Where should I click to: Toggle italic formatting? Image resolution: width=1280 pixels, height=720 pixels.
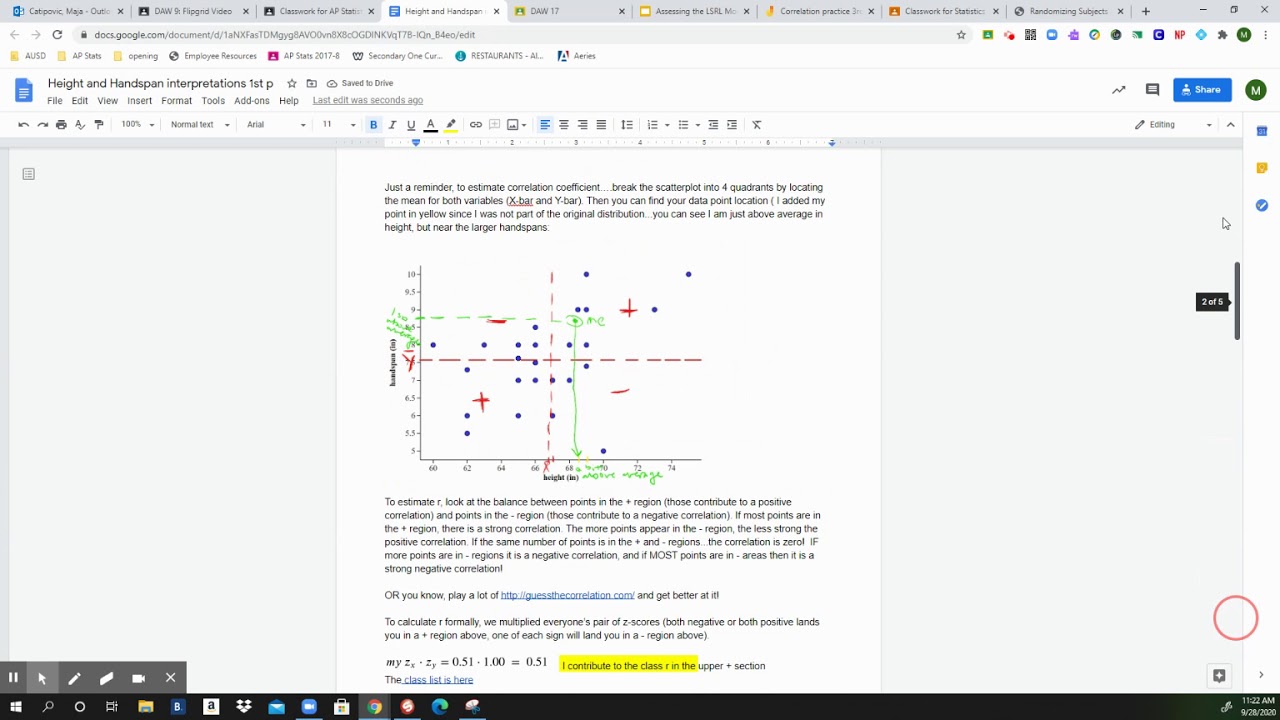[x=392, y=124]
